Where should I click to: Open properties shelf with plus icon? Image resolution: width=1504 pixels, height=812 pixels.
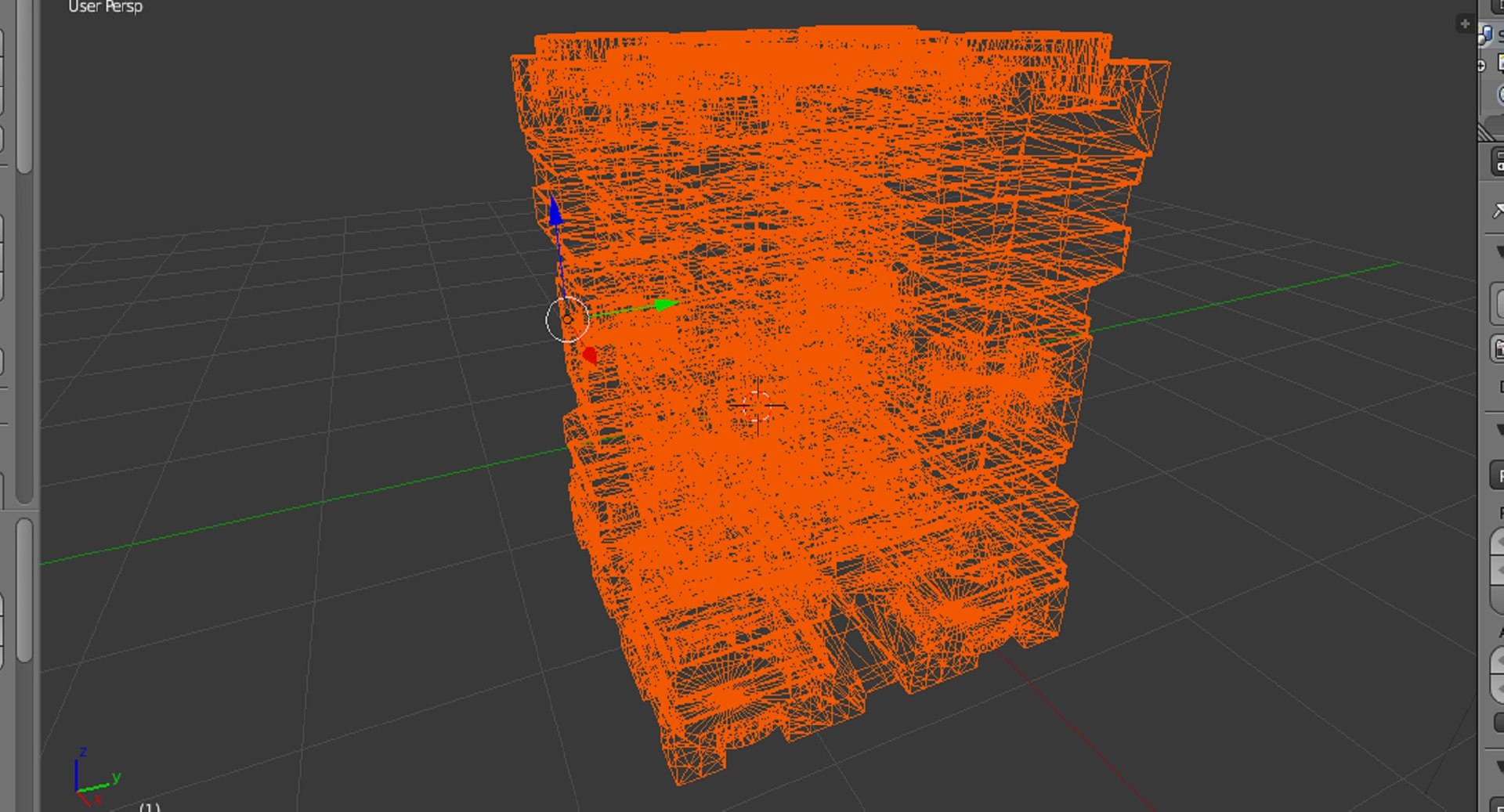[1464, 23]
